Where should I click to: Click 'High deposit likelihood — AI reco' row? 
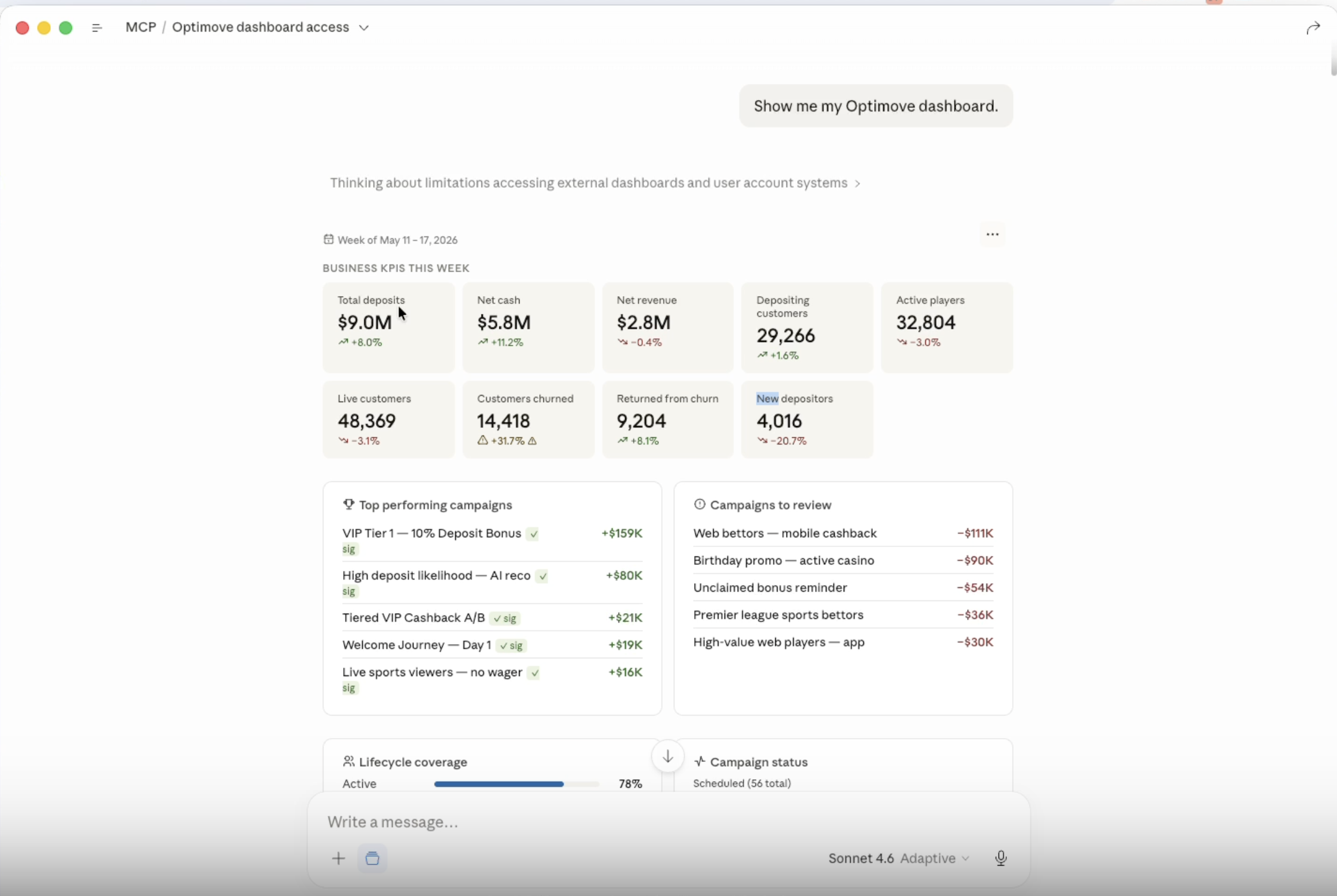click(492, 583)
